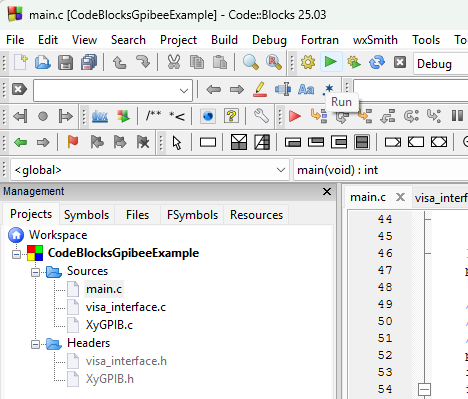
Task: Close the main.c editor tab
Action: [x=400, y=198]
